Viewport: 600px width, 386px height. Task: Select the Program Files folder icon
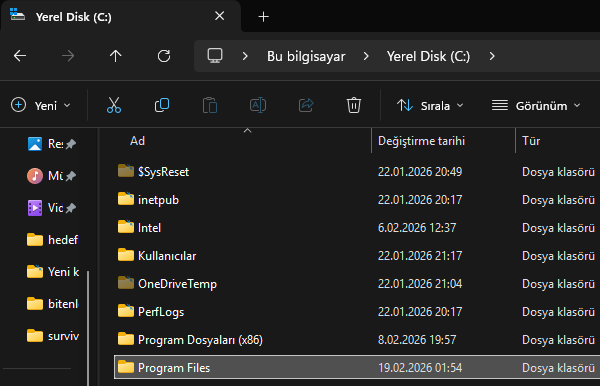click(126, 367)
